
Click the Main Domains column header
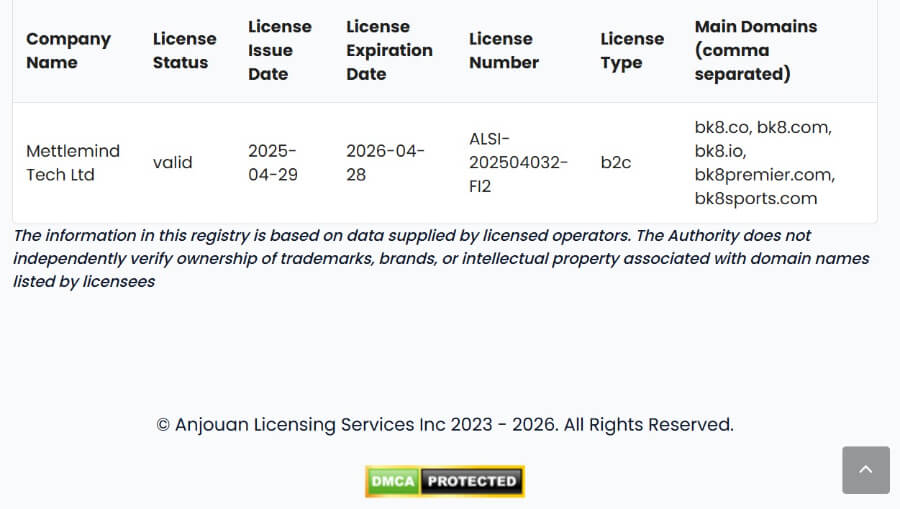[x=755, y=51]
